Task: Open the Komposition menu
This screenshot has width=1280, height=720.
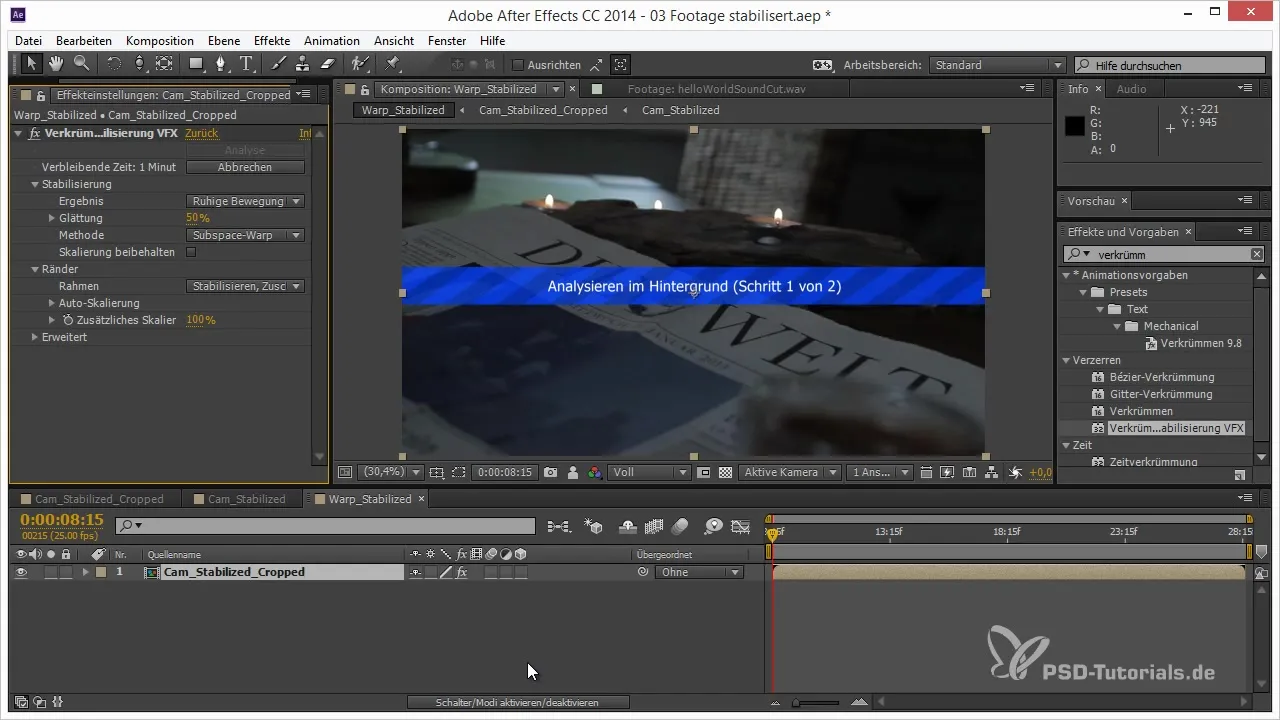Action: point(160,41)
